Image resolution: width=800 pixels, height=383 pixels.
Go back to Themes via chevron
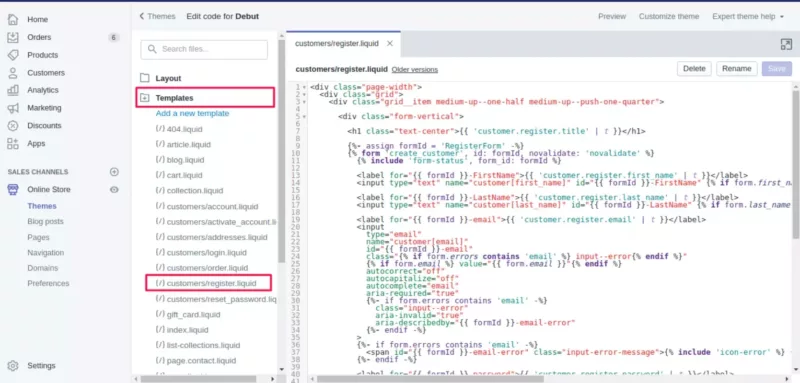(x=142, y=16)
